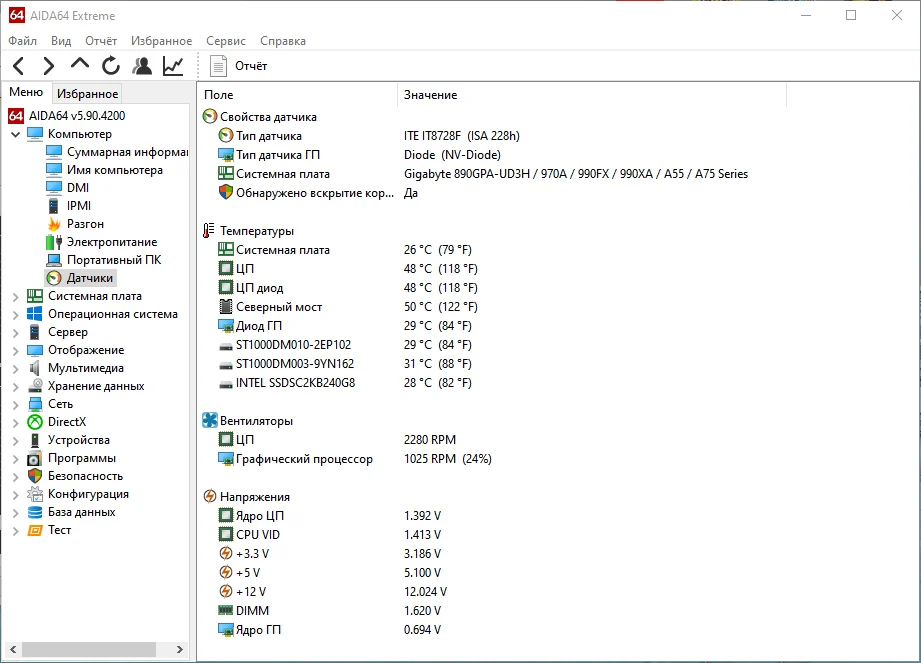Expand the Мультимедиа tree node

tap(16, 369)
